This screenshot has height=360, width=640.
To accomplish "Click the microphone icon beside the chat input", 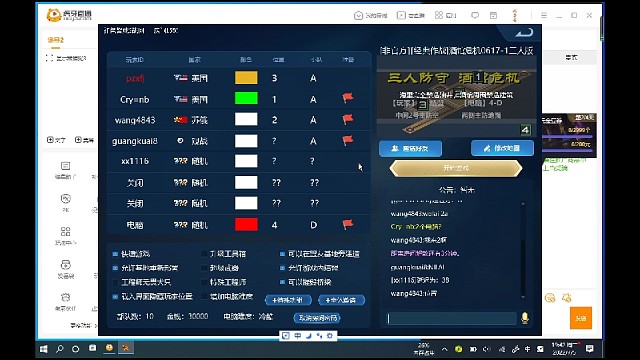I will pyautogui.click(x=525, y=318).
